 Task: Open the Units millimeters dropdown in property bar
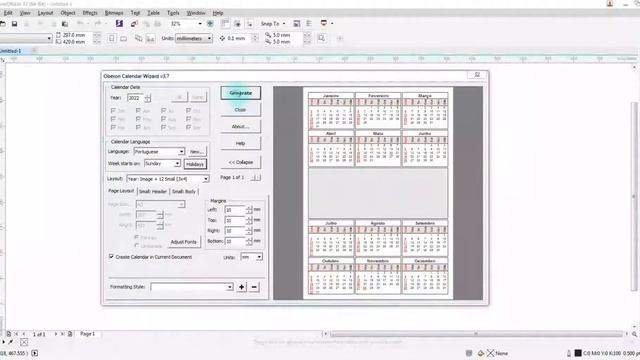[x=209, y=38]
